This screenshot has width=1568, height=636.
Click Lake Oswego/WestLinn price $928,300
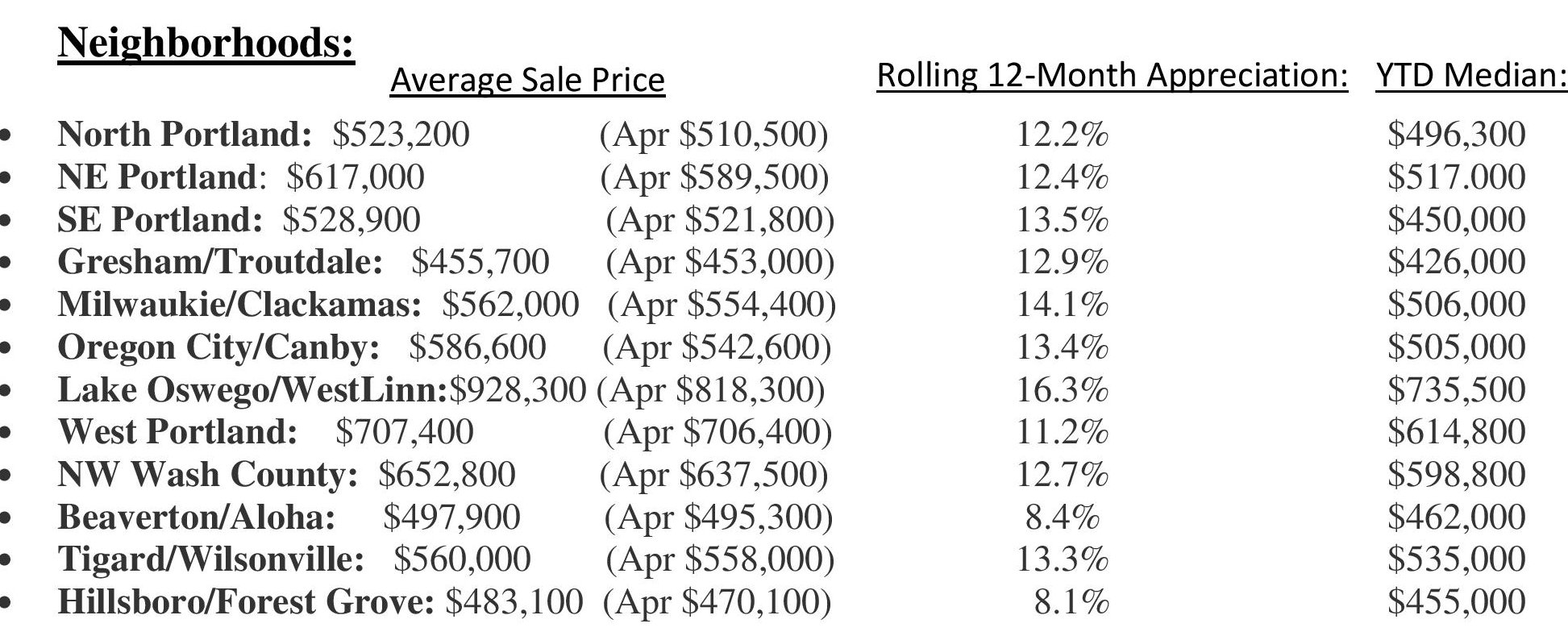pos(518,390)
